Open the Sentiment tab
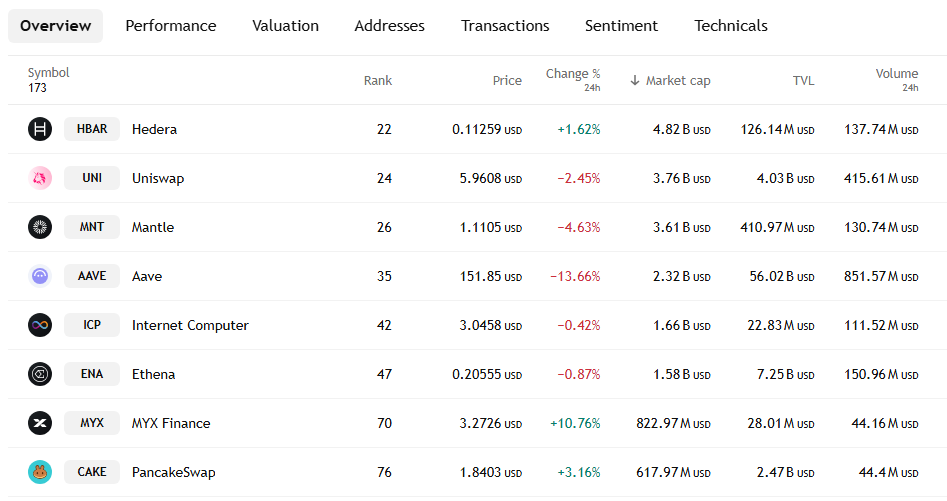This screenshot has height=501, width=947. [621, 26]
